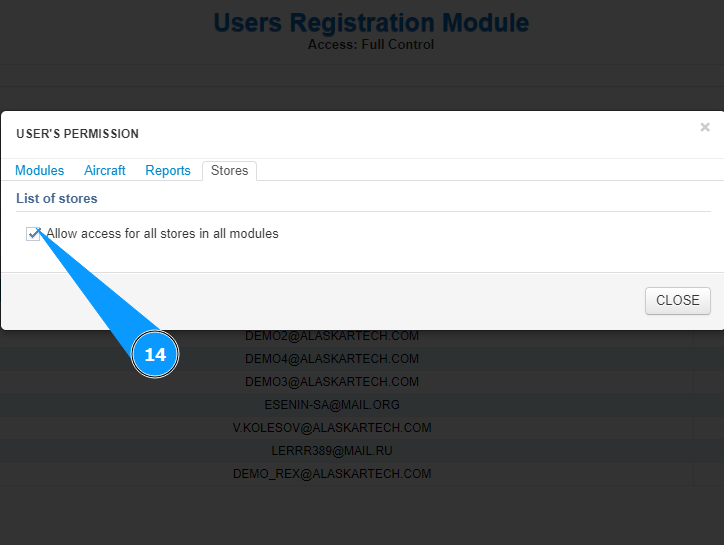Click the Stores tab
This screenshot has height=545, width=724.
229,171
